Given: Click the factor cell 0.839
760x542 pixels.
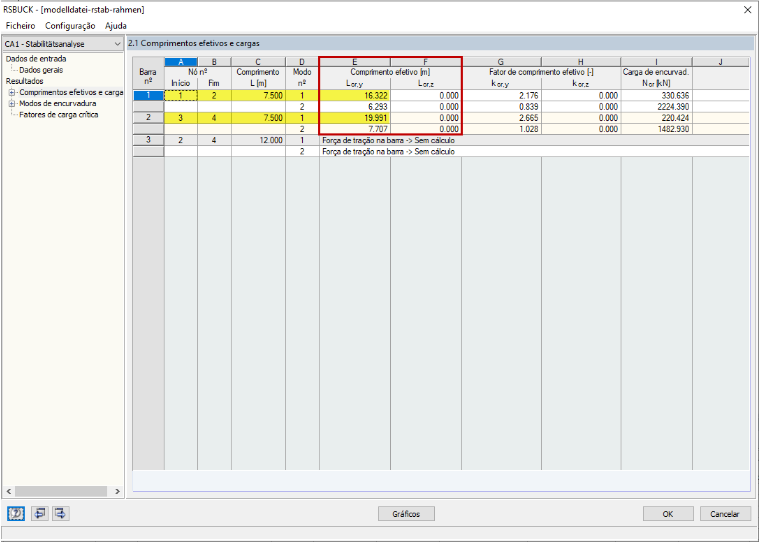Looking at the screenshot, I should (x=502, y=107).
